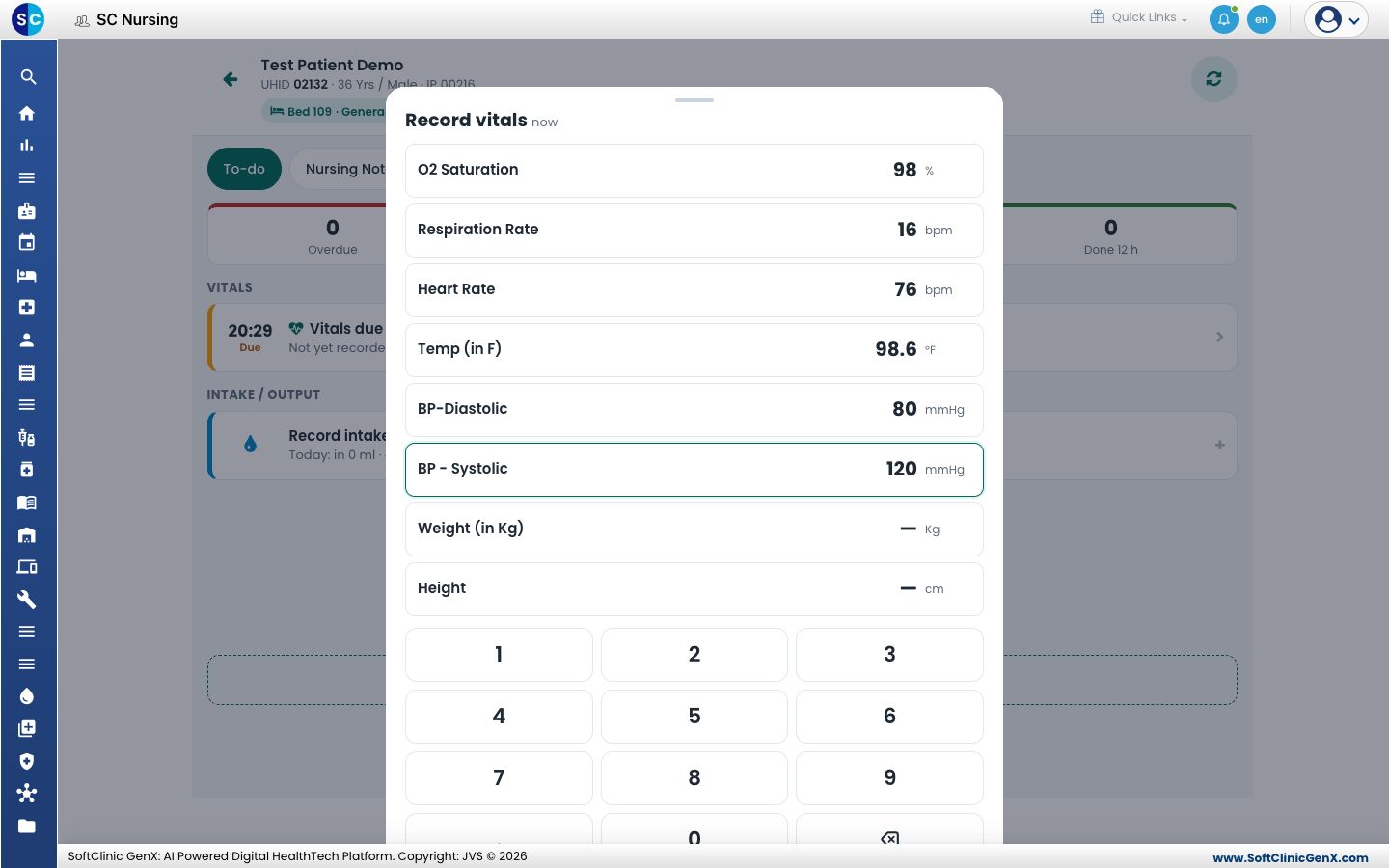
Task: Open the bed icon in sidebar
Action: coord(27,275)
